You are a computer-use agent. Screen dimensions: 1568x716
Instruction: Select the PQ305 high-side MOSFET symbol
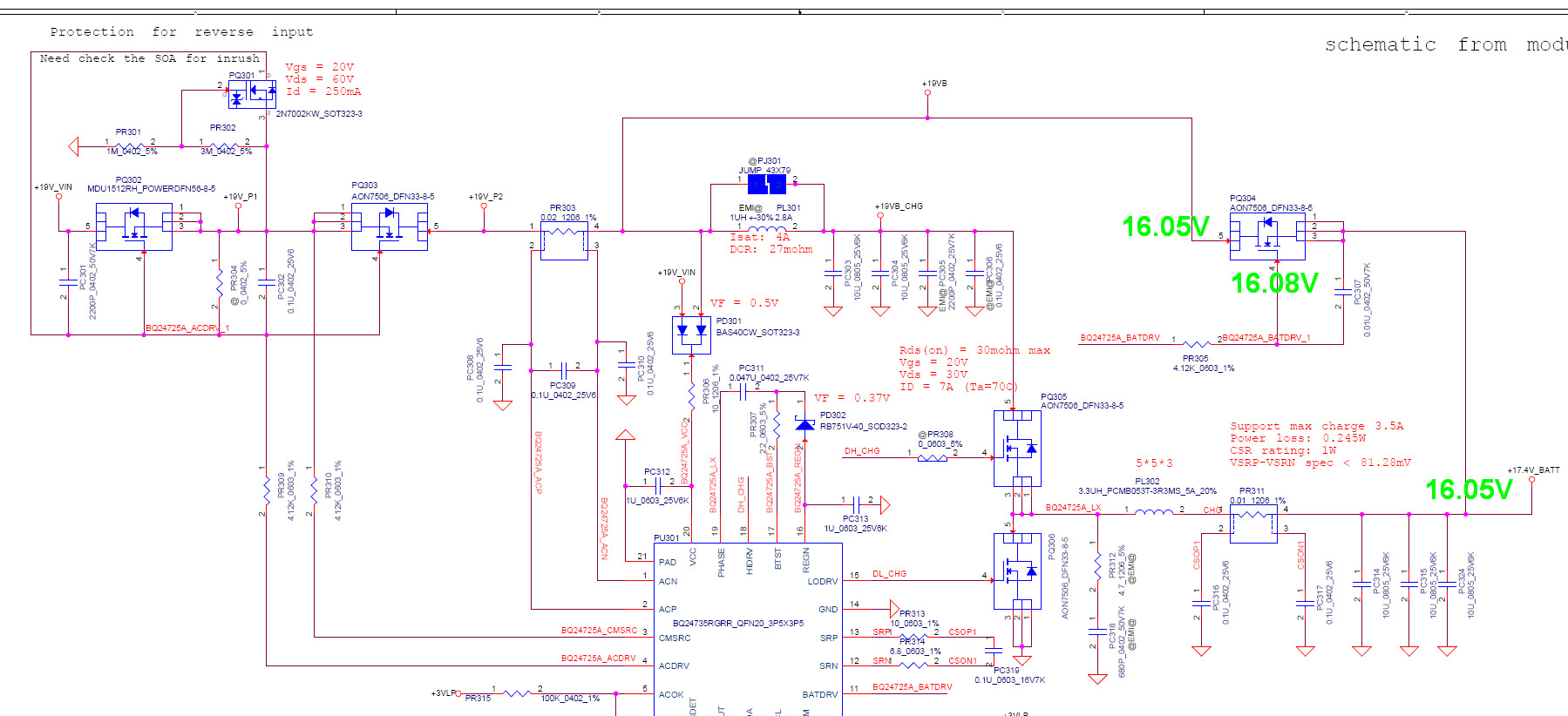(1017, 449)
